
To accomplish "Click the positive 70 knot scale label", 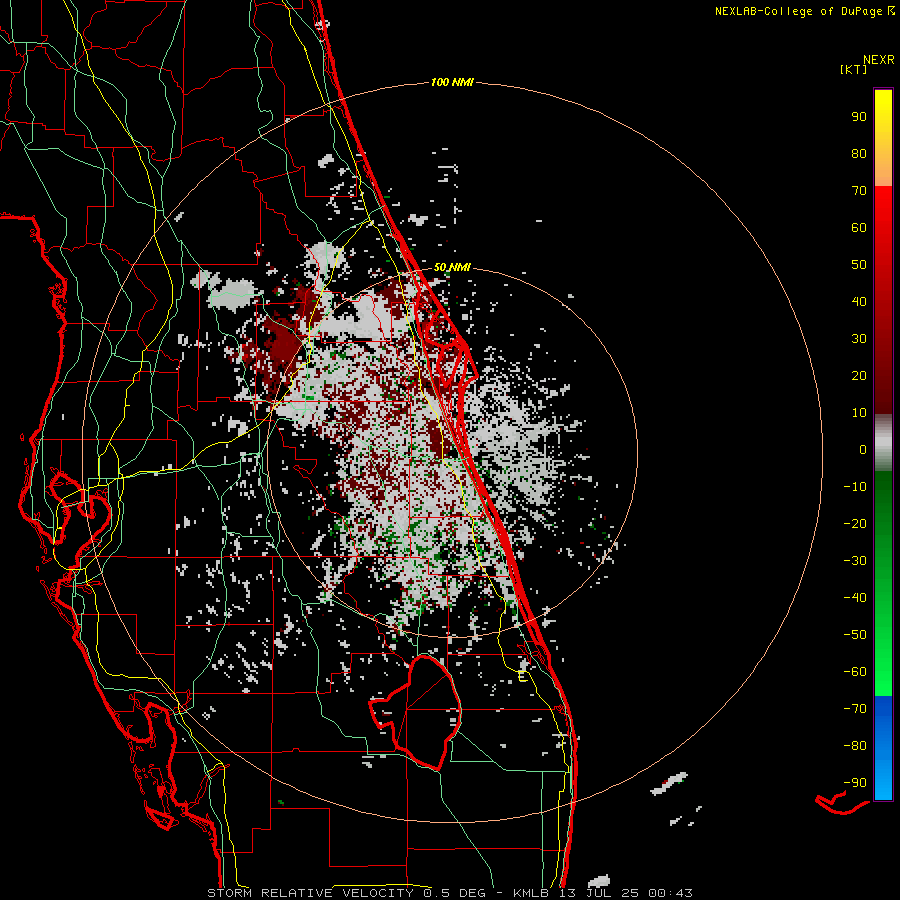I will [x=859, y=191].
